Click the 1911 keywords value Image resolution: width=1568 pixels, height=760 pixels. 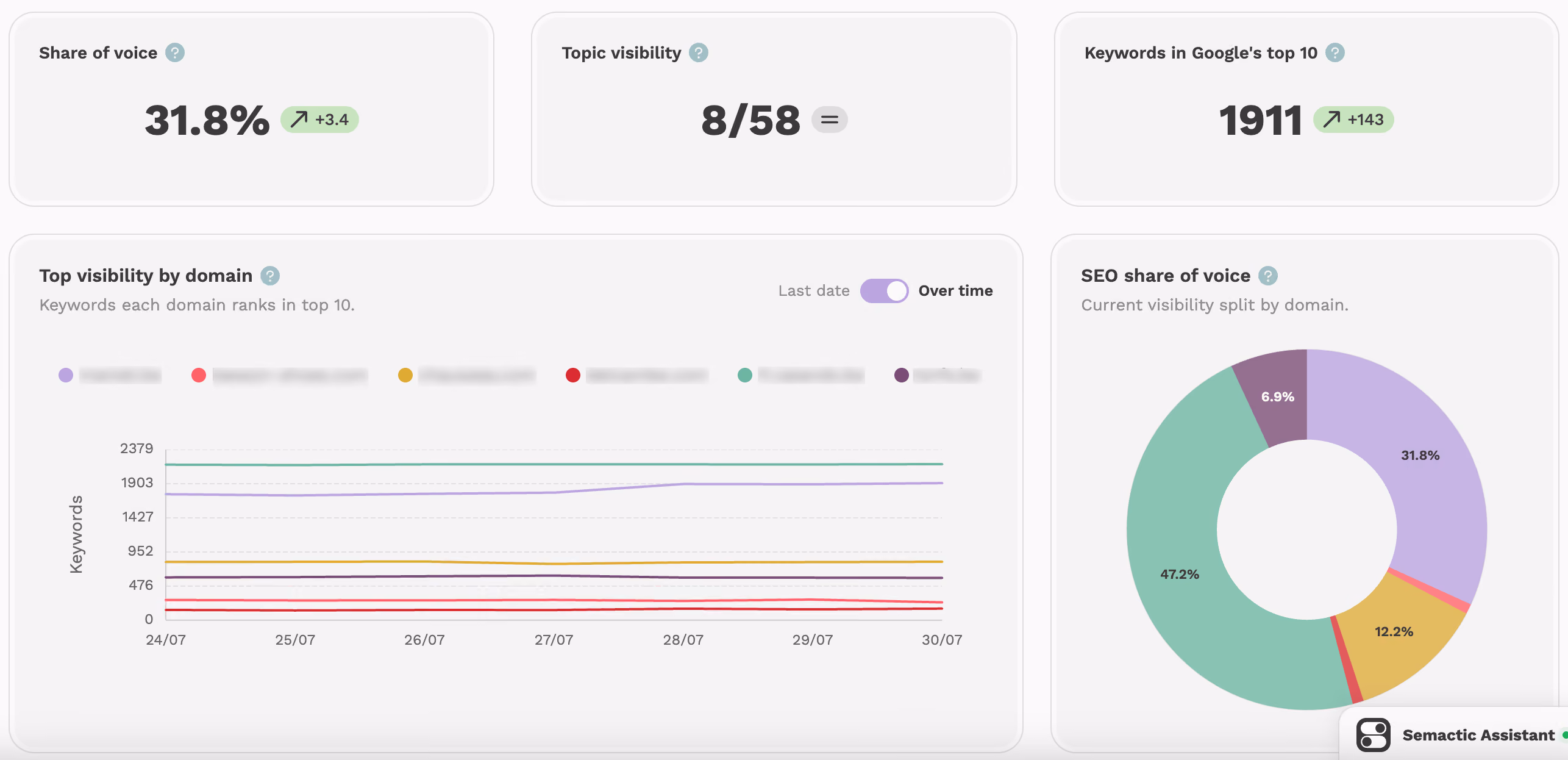[1261, 120]
